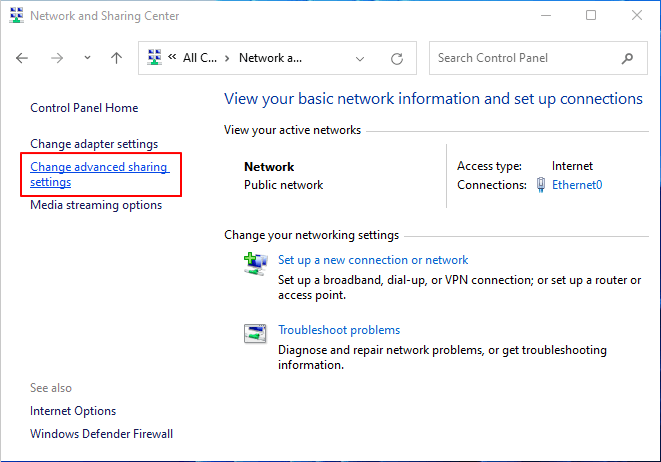The height and width of the screenshot is (462, 661).
Task: Open the recent locations dropdown arrow
Action: click(87, 58)
